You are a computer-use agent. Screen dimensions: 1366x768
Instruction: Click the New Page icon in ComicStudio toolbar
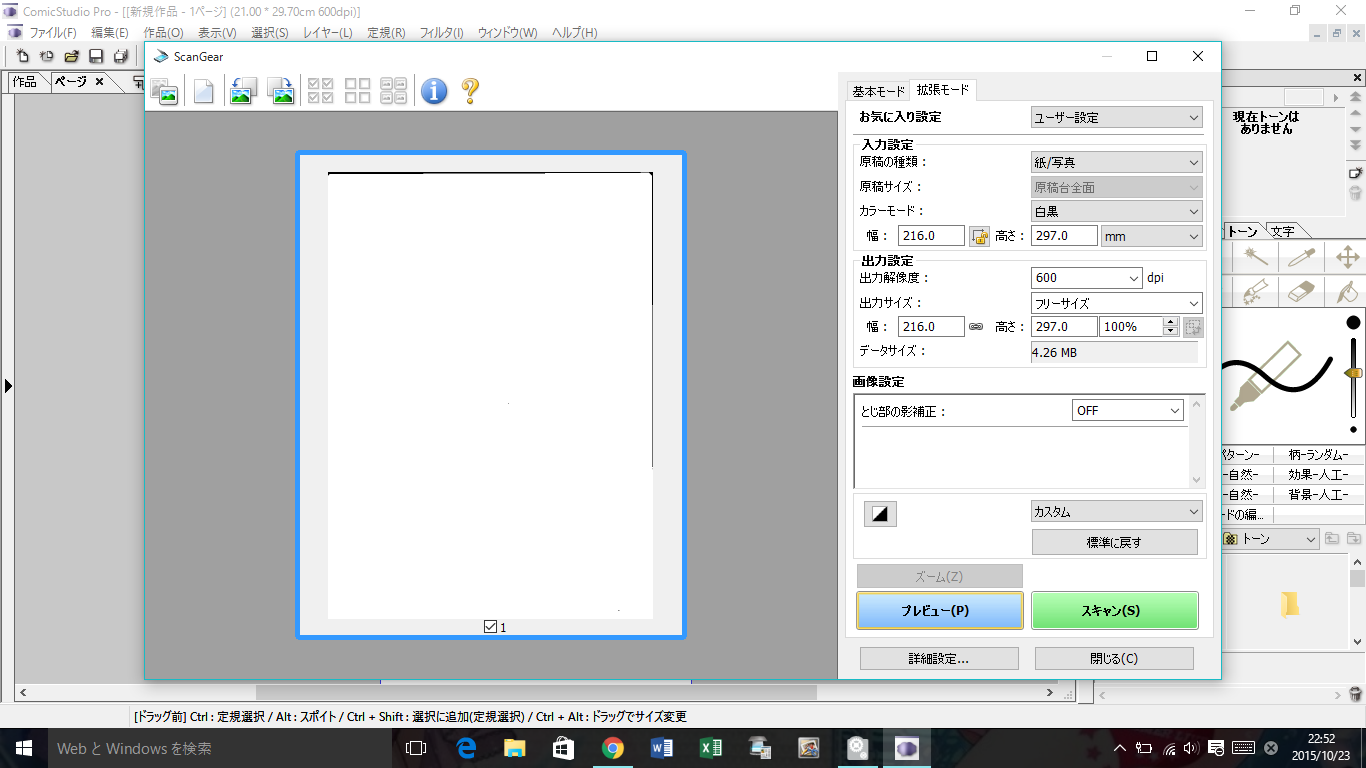point(47,56)
